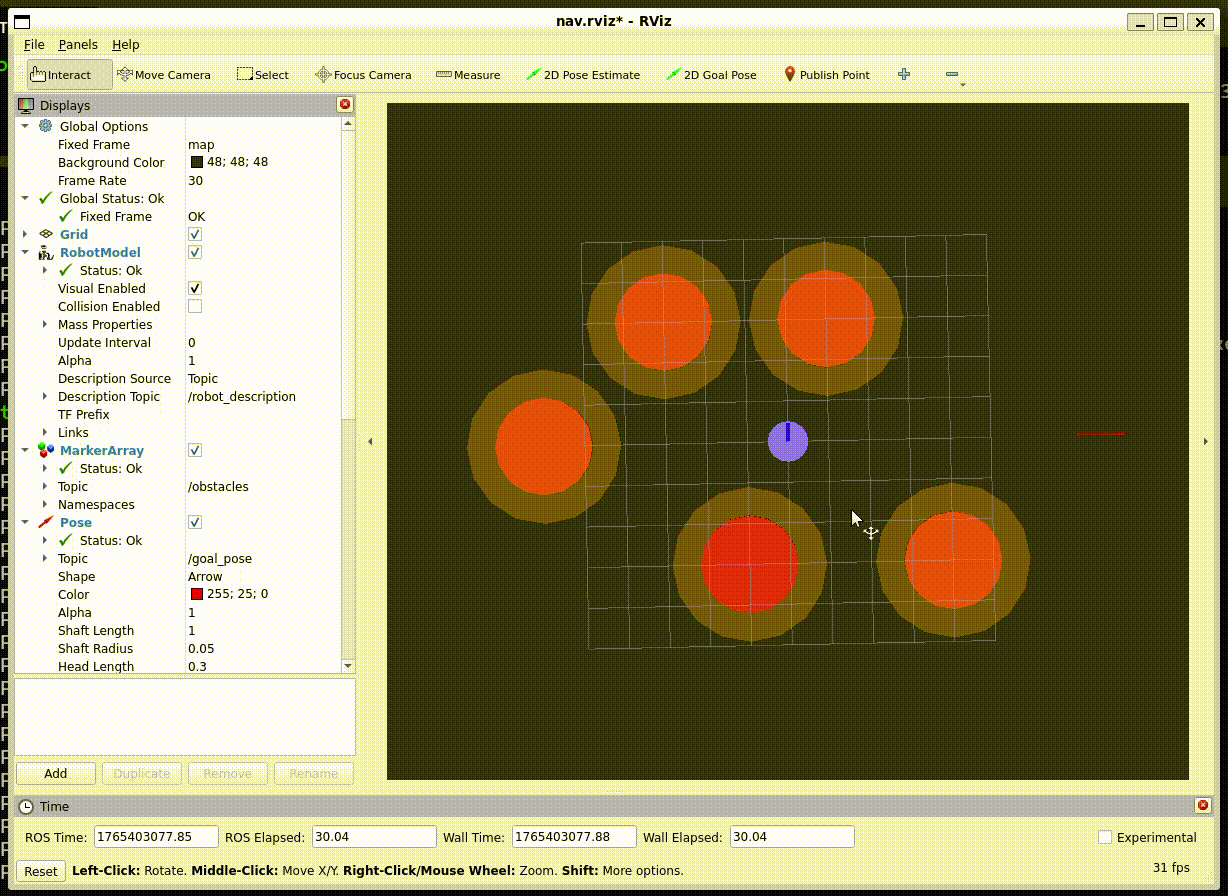Collapse the Global Options tree item
Image resolution: width=1228 pixels, height=896 pixels.
point(25,126)
